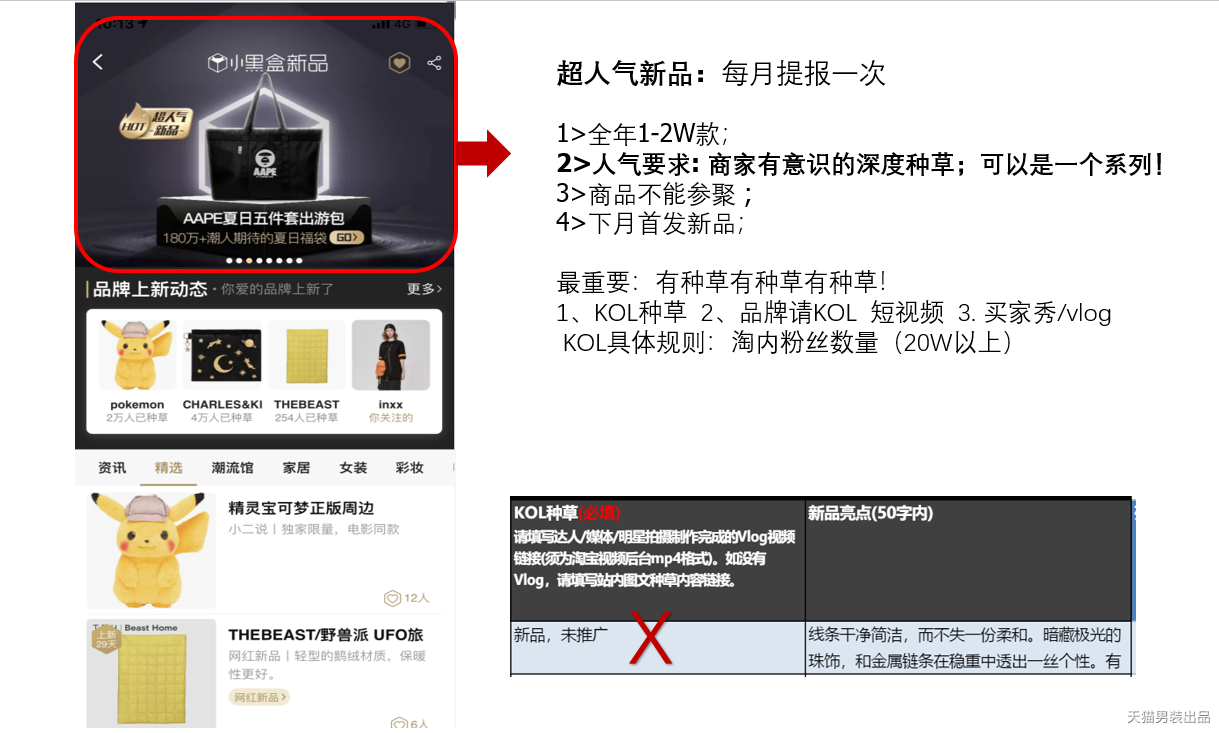Switch to the 资讯 tab
This screenshot has height=733, width=1219.
click(112, 467)
